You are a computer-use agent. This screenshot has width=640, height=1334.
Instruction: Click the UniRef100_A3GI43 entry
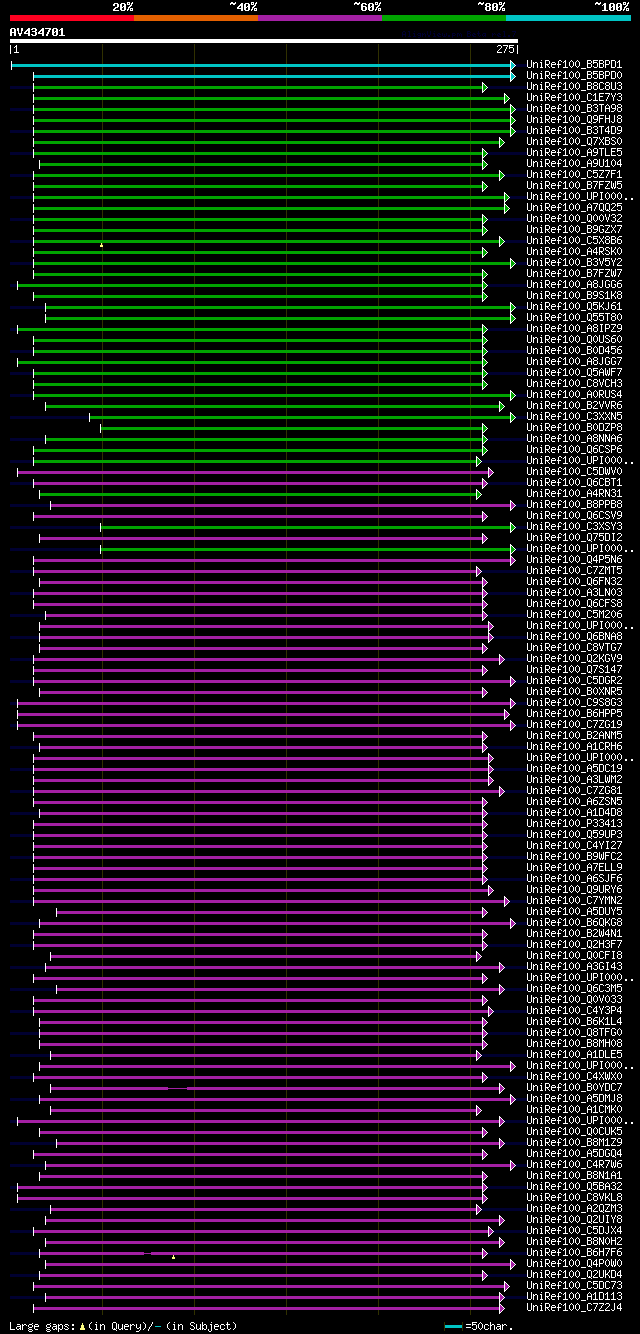click(x=574, y=967)
